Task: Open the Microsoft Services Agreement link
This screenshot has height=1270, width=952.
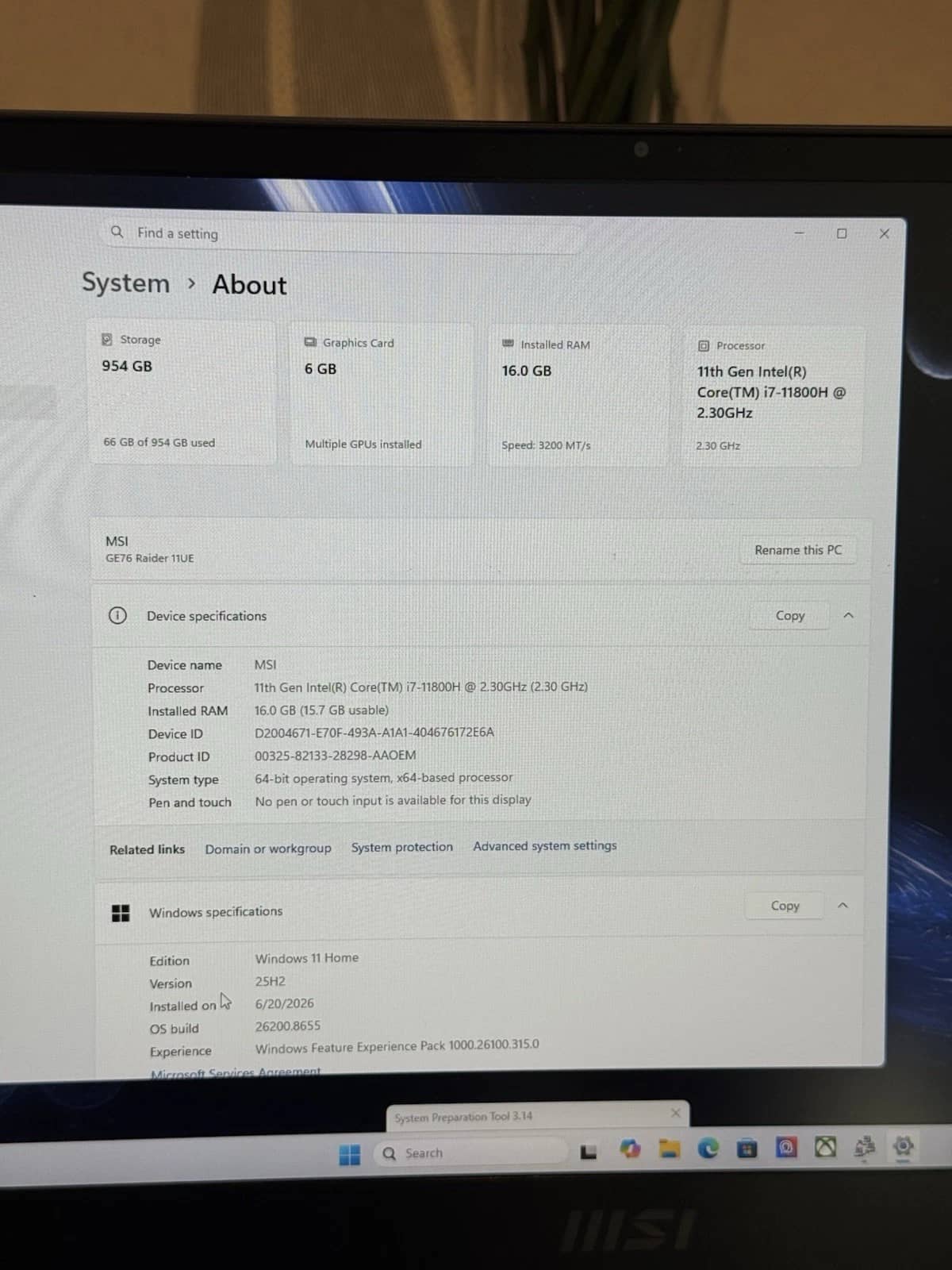Action: click(x=236, y=1072)
